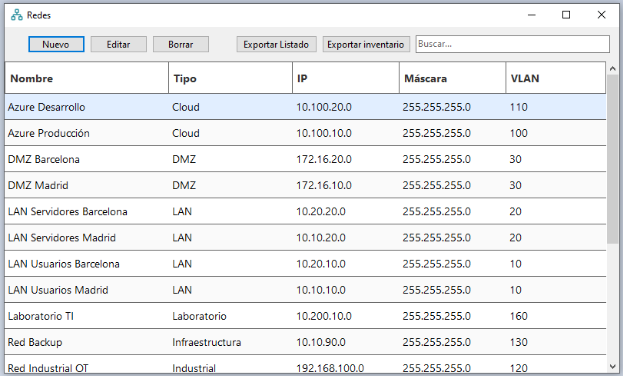This screenshot has height=376, width=624.
Task: Select the DMZ Barcelona row
Action: pyautogui.click(x=306, y=159)
